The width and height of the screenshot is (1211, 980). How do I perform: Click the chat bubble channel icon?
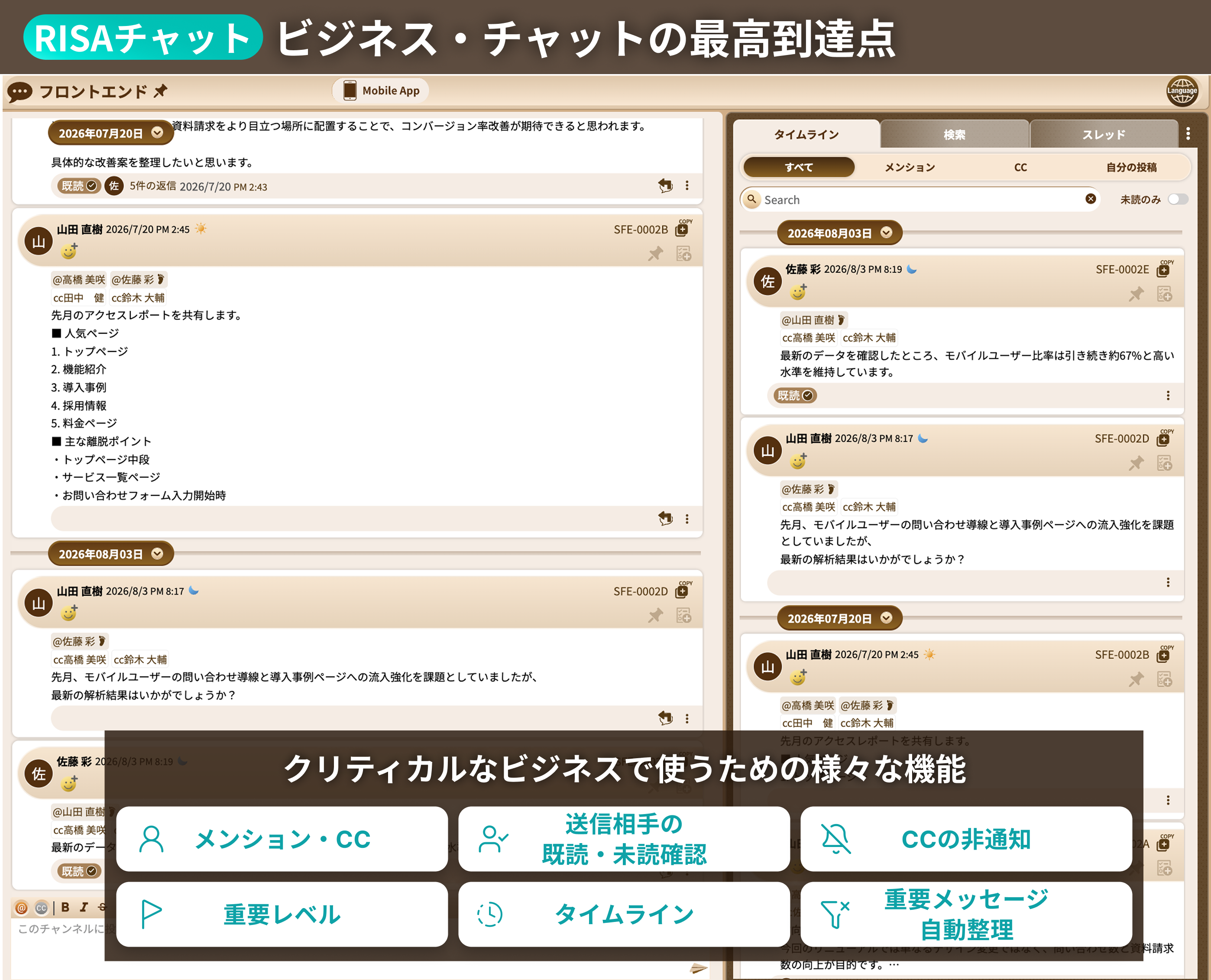tap(20, 91)
